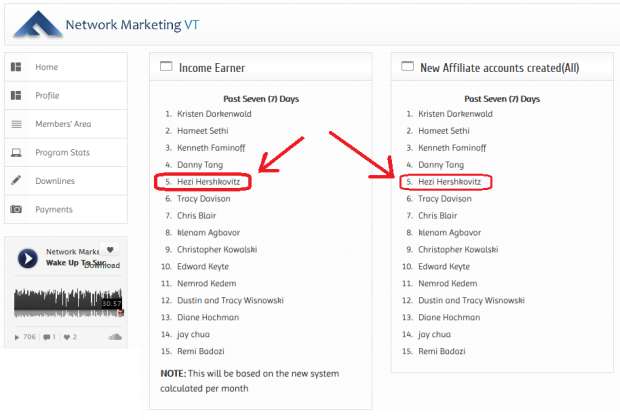The width and height of the screenshot is (620, 420).
Task: Click the SoundCloud logo in the player
Action: pyautogui.click(x=115, y=337)
